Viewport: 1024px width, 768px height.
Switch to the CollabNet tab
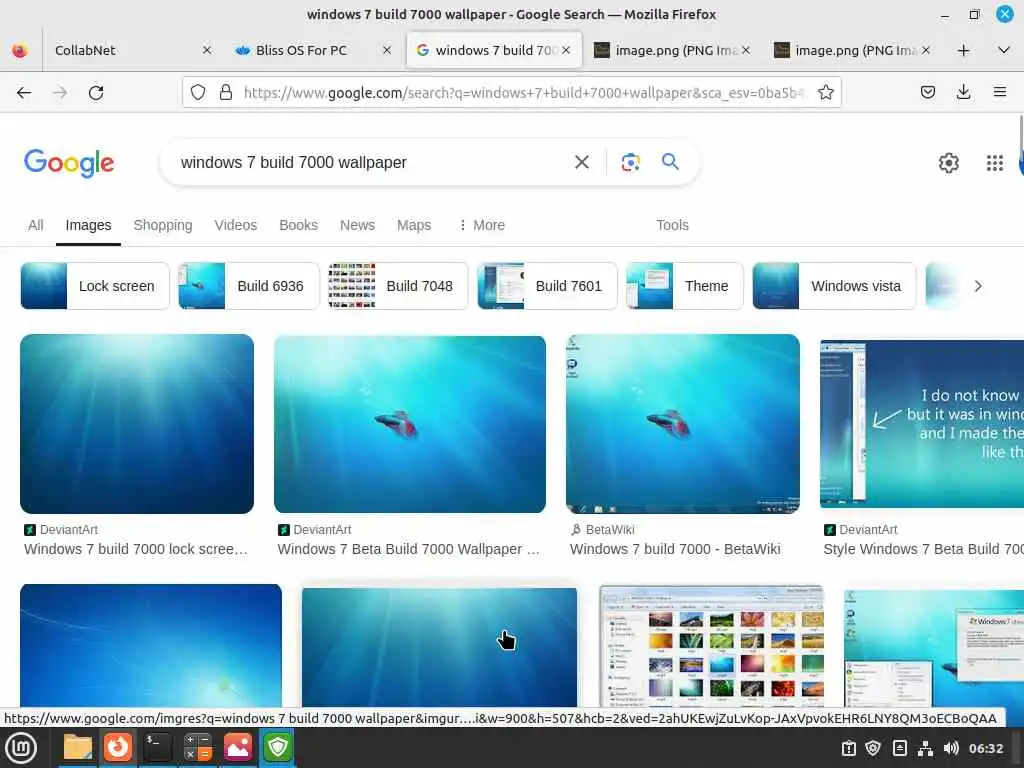(122, 50)
